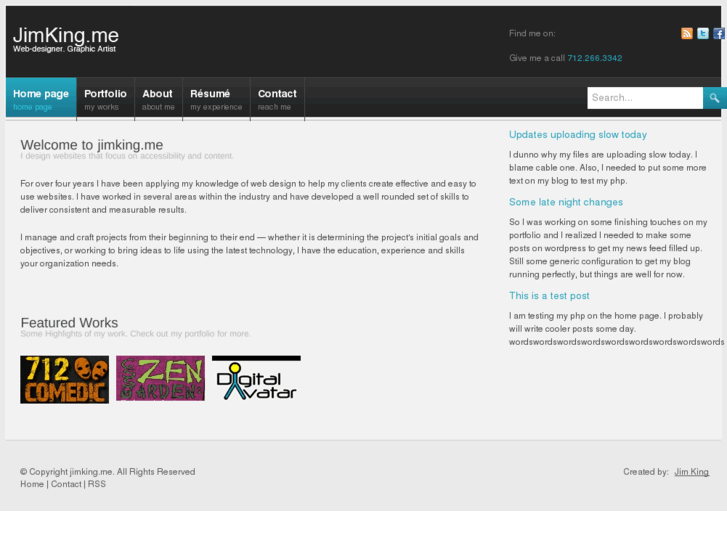Screen dimensions: 727x545
Task: Open post Updates uploading slow today
Action: 578,135
